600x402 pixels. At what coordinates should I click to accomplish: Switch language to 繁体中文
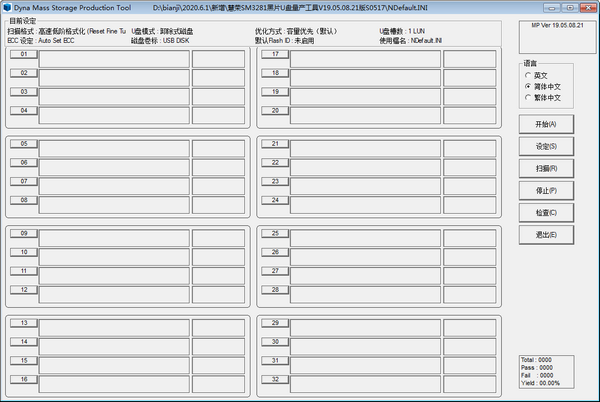[x=528, y=99]
